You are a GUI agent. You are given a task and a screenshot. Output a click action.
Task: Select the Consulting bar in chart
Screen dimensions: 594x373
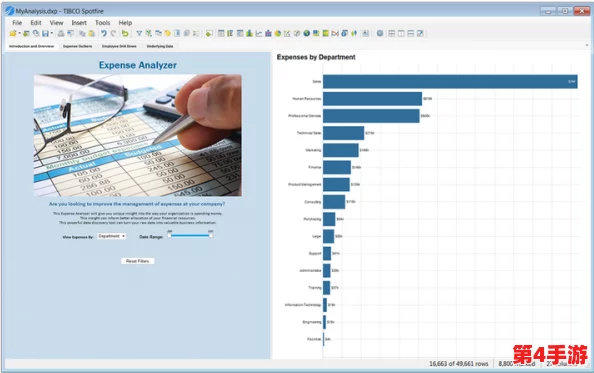(334, 202)
